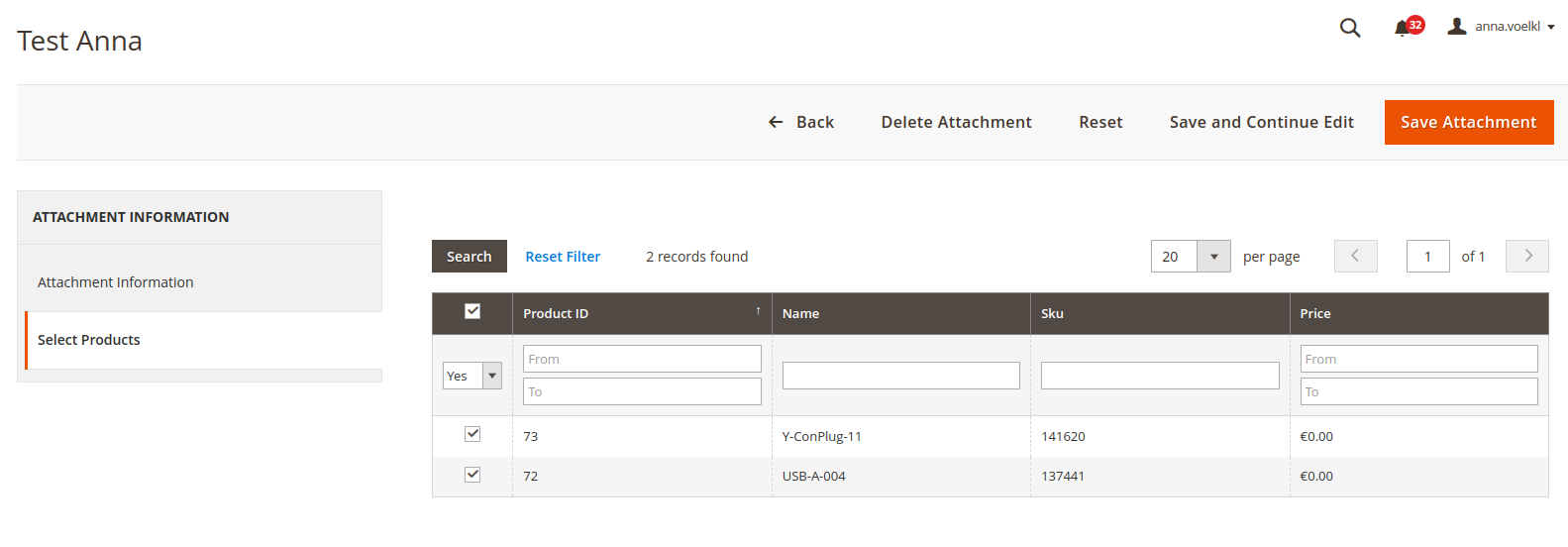This screenshot has height=547, width=1568.
Task: Select the Select Products tab
Action: [x=89, y=340]
